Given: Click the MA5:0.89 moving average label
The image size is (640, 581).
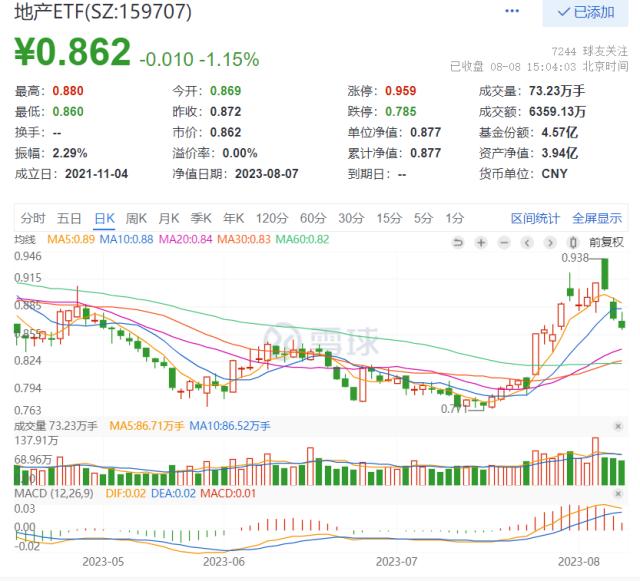Looking at the screenshot, I should pyautogui.click(x=71, y=239).
